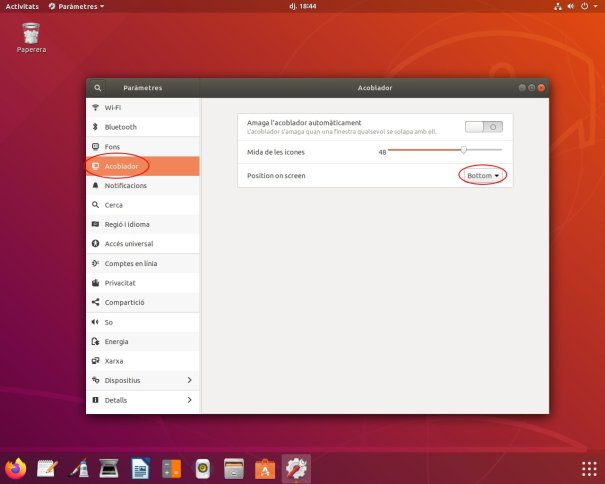Screen dimensions: 605x484
Task: Click the bell icon beside Notificacions
Action: click(x=95, y=185)
